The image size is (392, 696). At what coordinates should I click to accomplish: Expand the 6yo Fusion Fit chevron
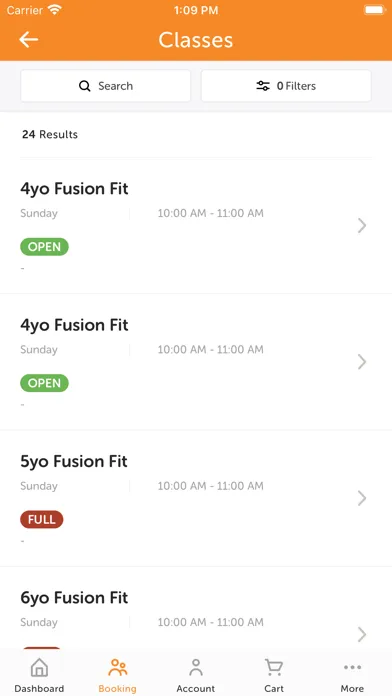(362, 634)
